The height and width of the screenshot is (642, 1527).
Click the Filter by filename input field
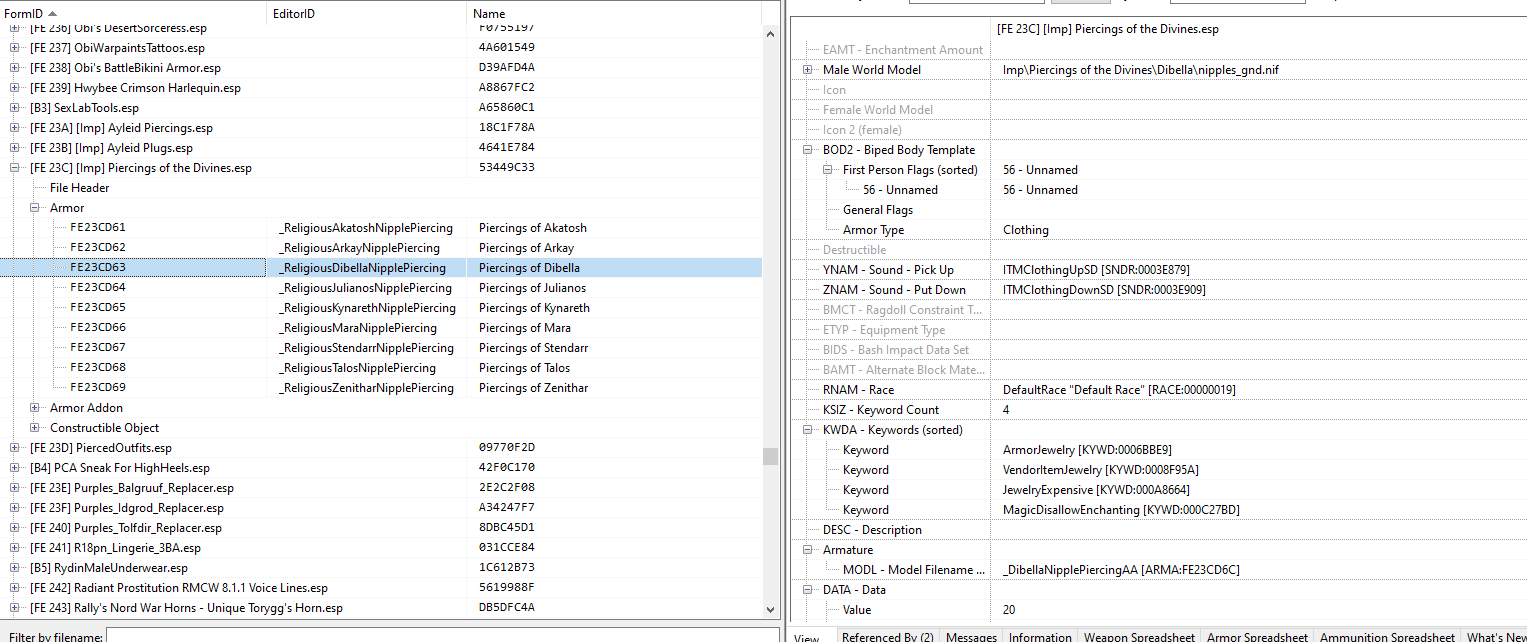442,637
